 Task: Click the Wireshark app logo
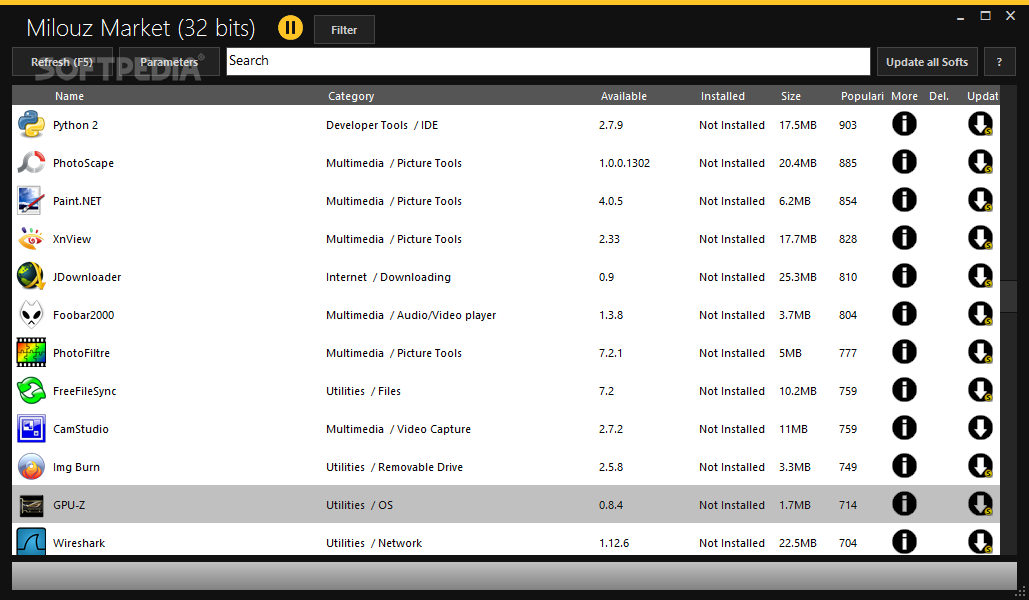(31, 542)
